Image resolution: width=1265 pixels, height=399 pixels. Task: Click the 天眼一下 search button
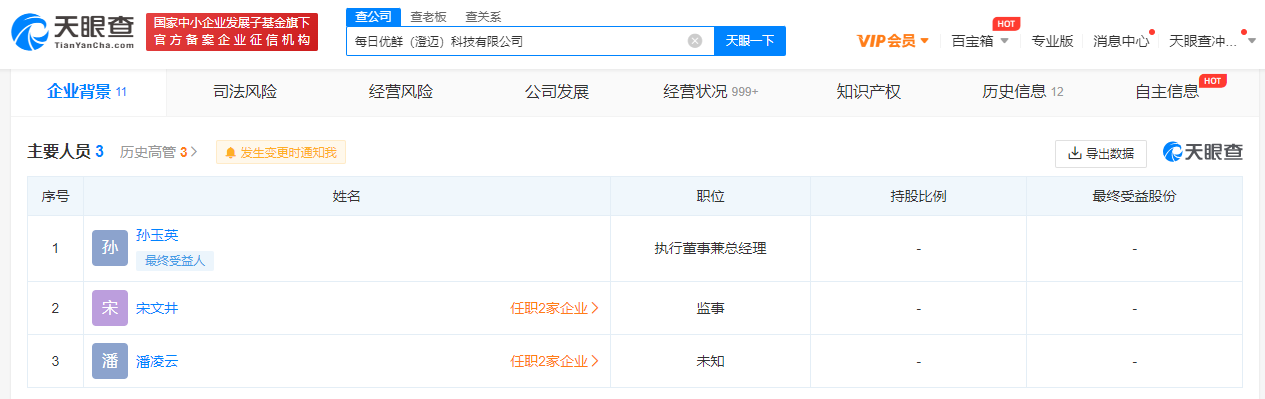(x=750, y=41)
